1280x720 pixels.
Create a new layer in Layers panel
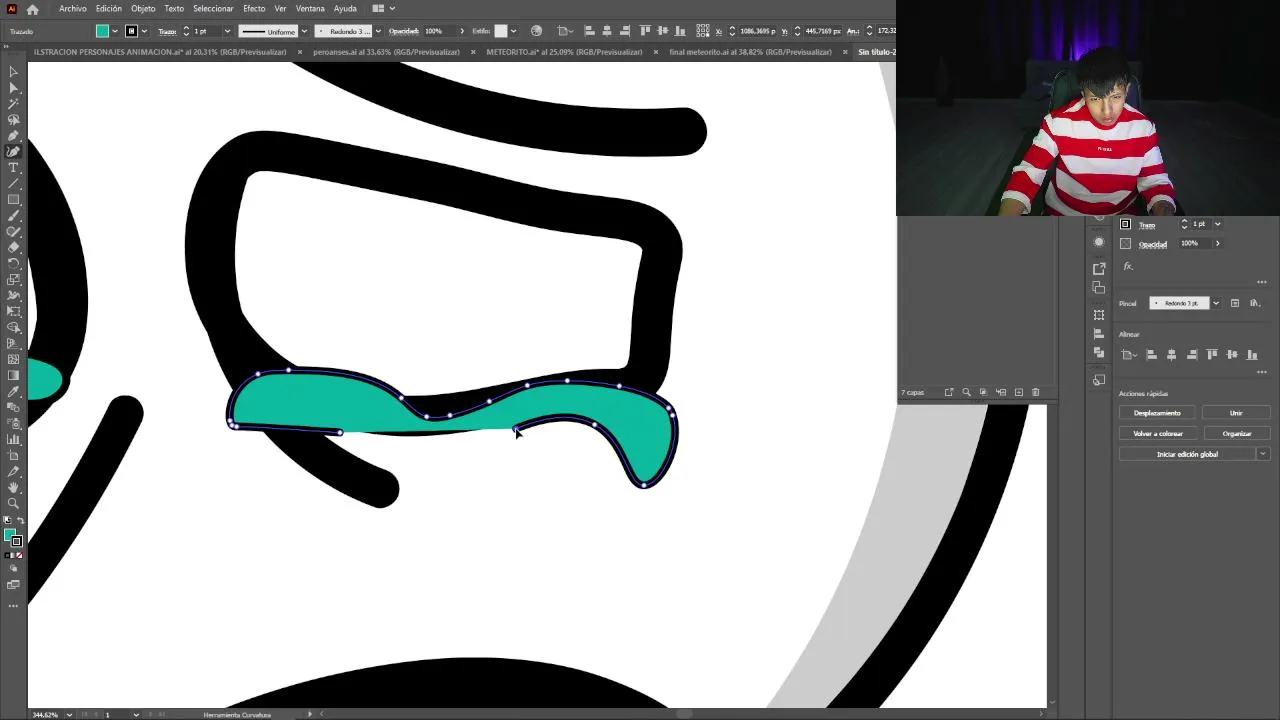point(1018,392)
